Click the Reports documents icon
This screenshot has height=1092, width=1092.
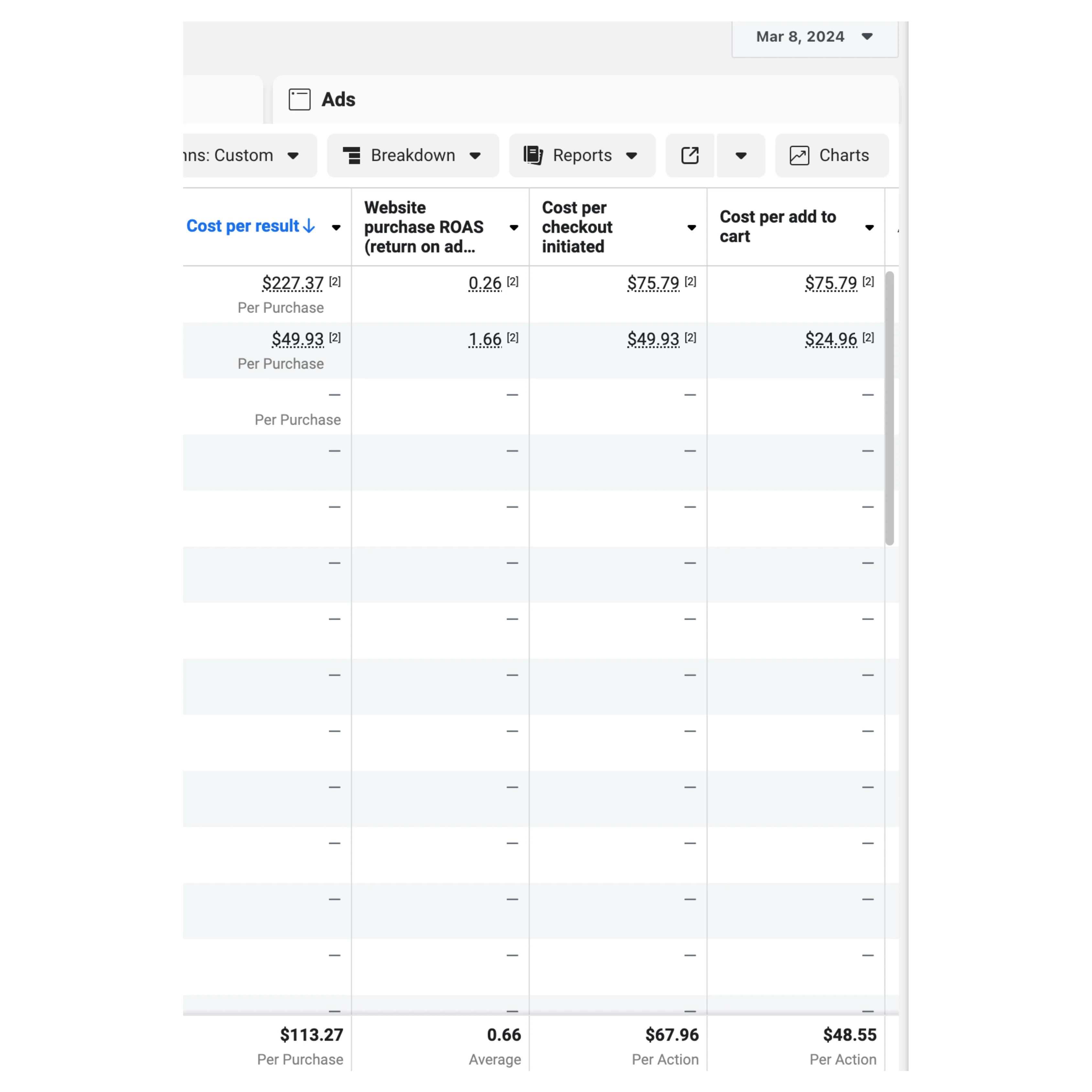pos(533,155)
